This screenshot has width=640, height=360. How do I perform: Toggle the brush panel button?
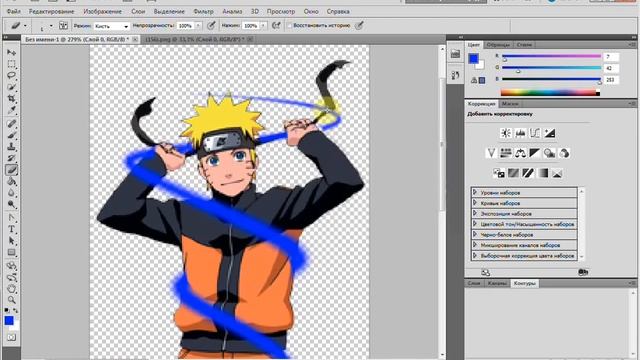click(x=63, y=26)
